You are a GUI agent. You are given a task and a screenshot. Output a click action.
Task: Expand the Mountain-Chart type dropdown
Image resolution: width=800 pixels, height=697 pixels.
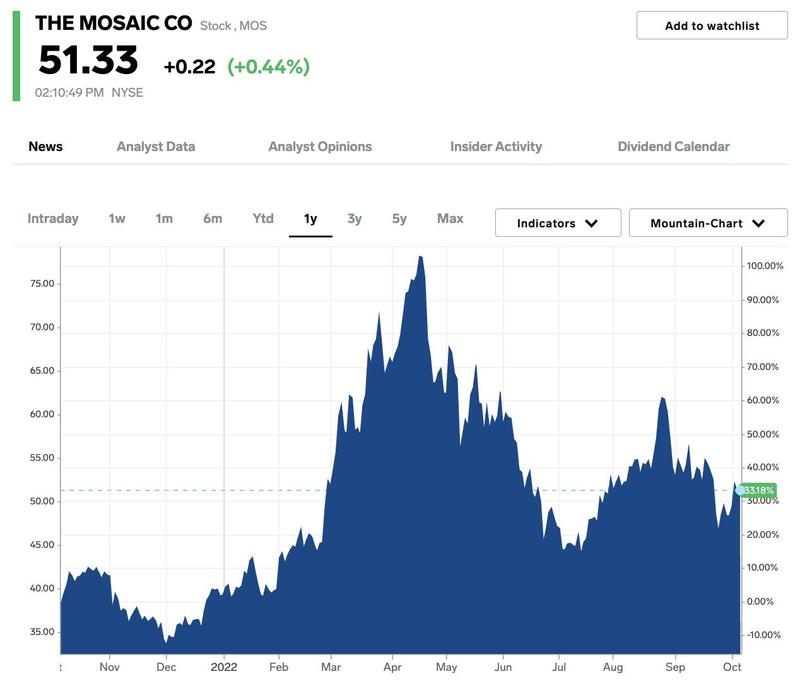pos(708,222)
